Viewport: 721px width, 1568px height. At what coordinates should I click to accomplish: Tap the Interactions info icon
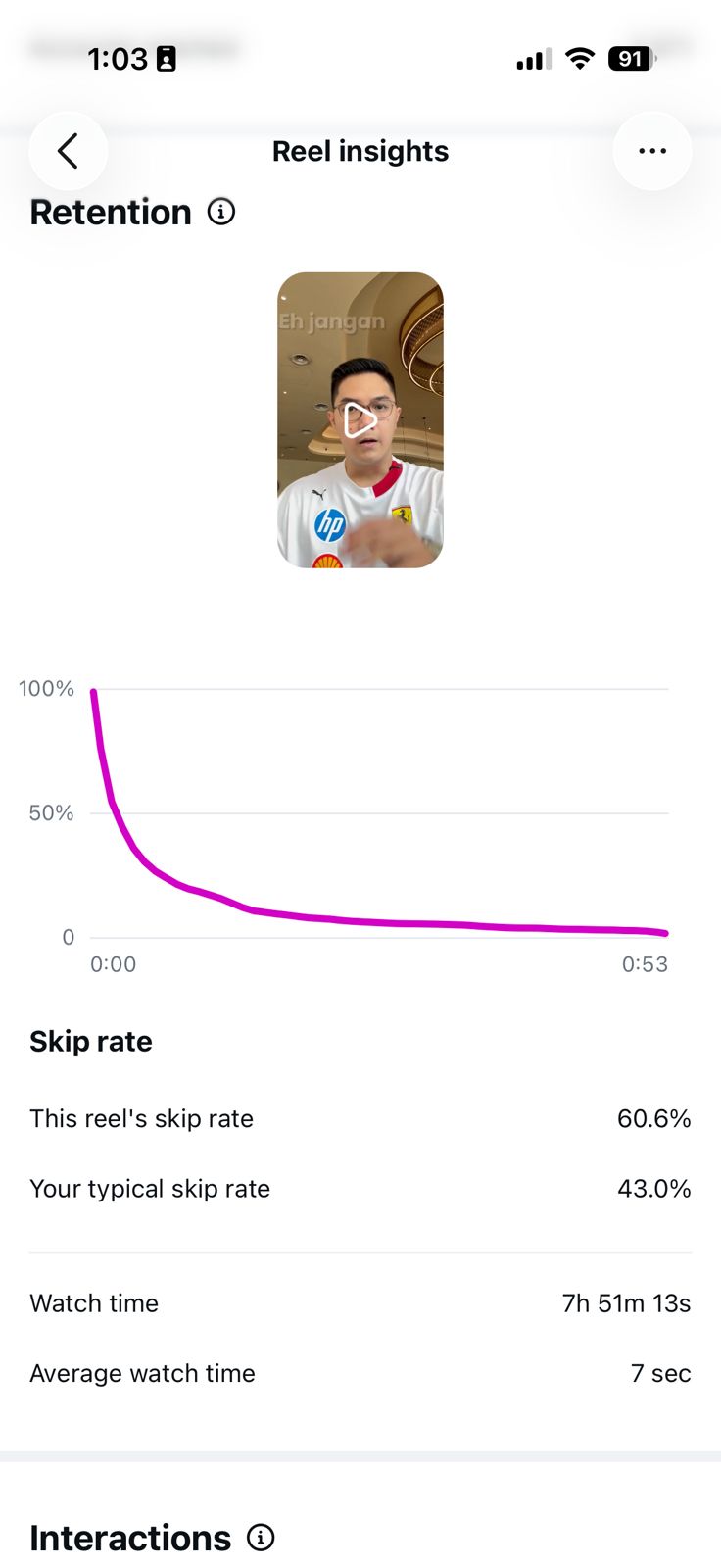point(261,1538)
